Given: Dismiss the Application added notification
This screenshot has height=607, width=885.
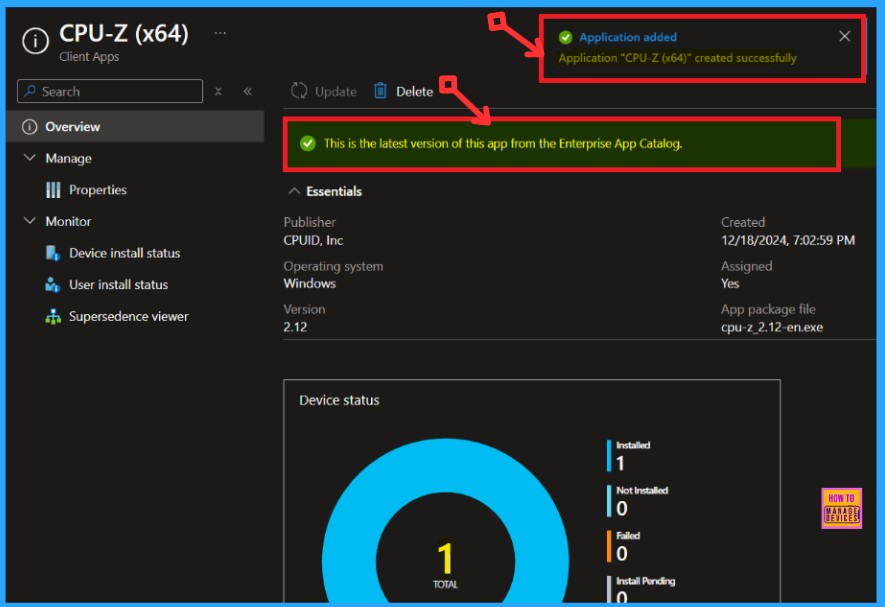Looking at the screenshot, I should (x=844, y=36).
